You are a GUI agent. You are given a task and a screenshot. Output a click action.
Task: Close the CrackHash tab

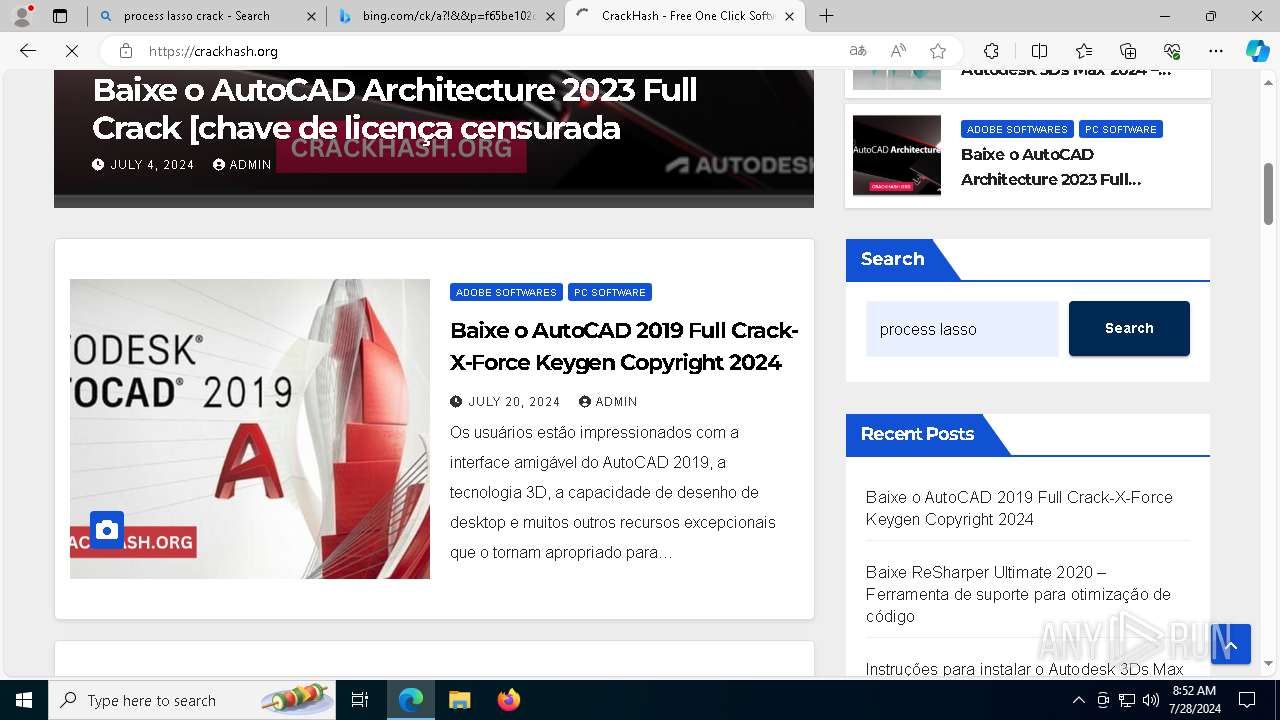[790, 16]
